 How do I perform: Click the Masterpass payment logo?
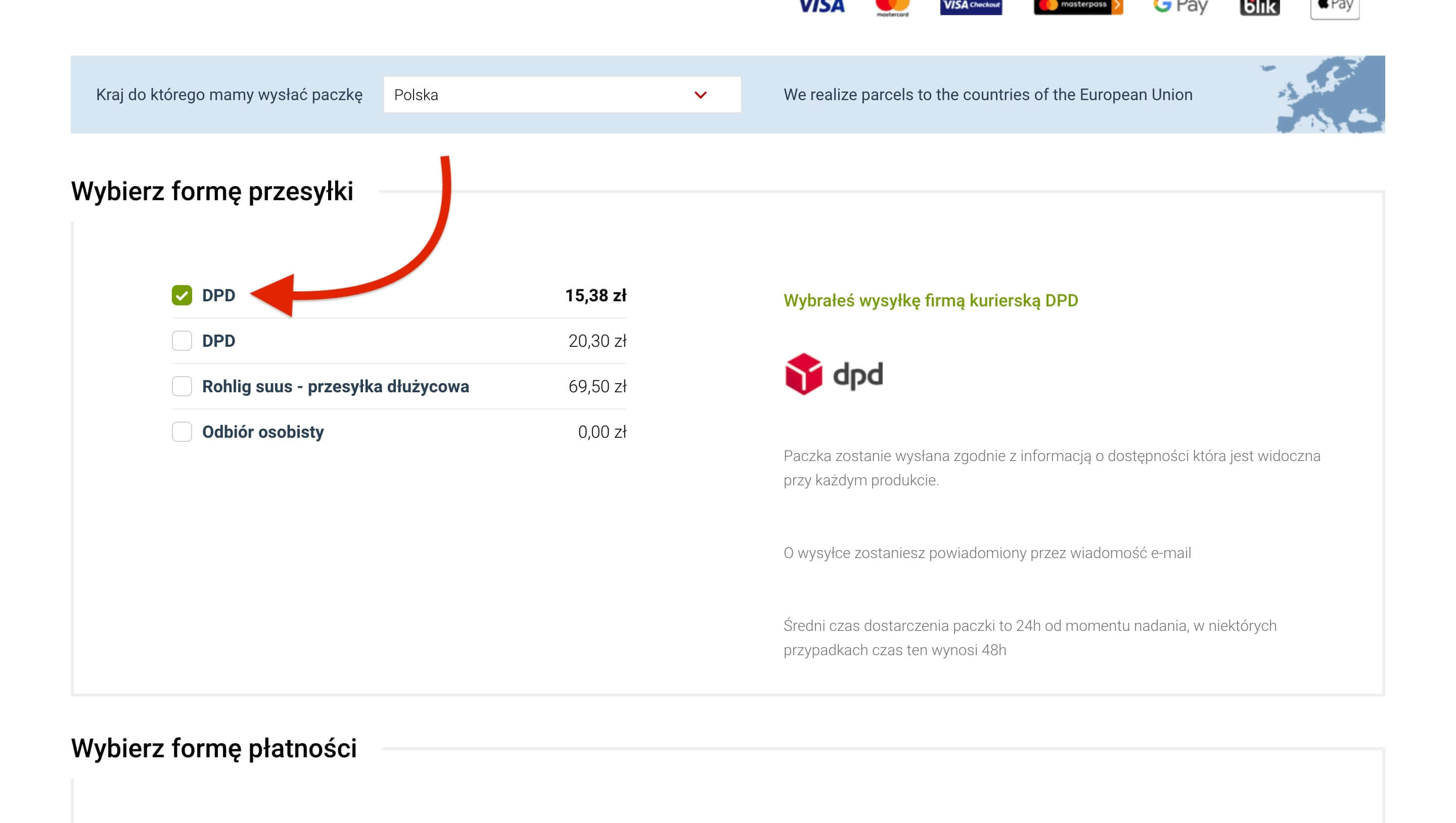1078,7
